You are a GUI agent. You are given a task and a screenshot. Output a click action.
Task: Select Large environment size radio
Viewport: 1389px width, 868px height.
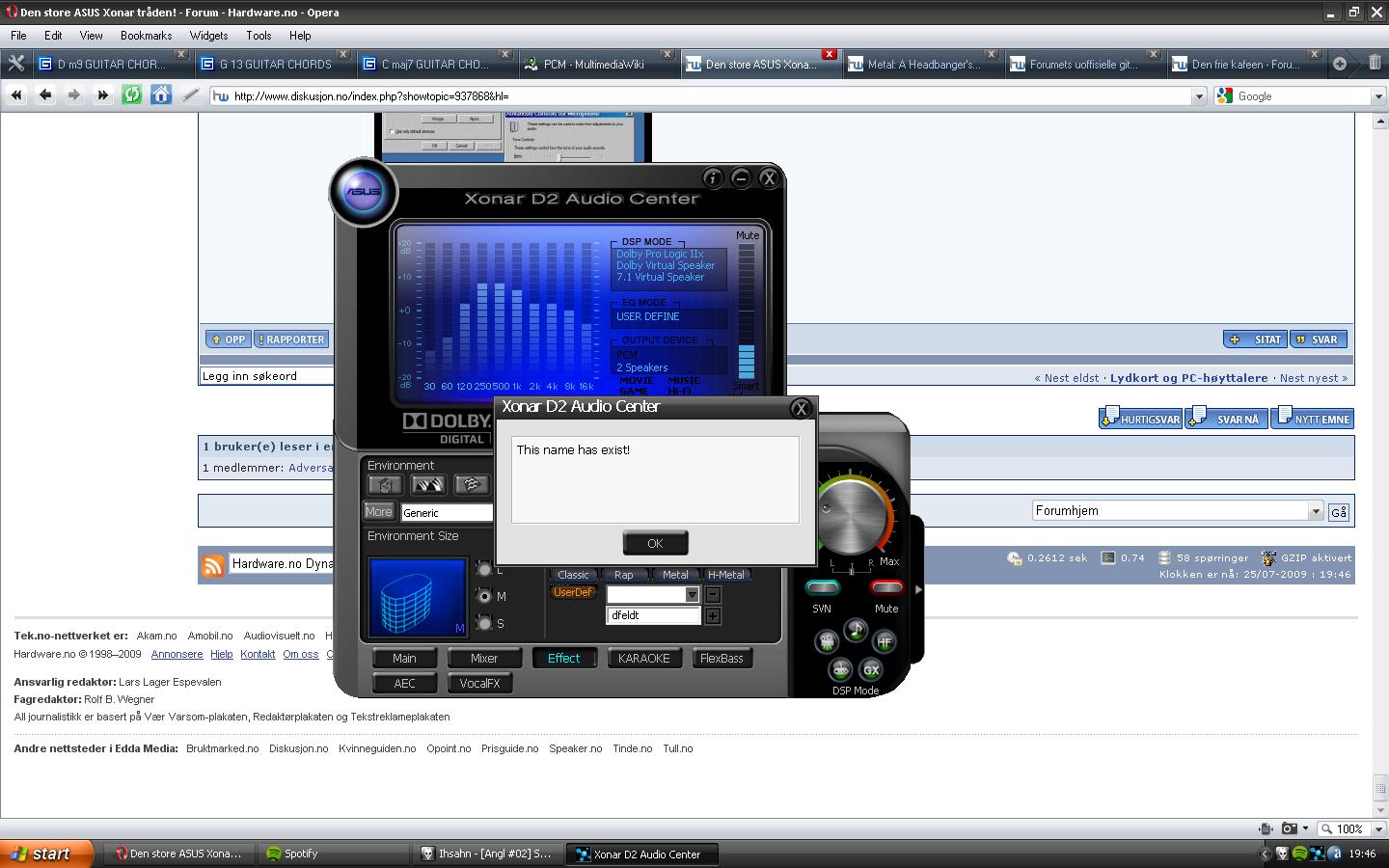click(x=484, y=569)
